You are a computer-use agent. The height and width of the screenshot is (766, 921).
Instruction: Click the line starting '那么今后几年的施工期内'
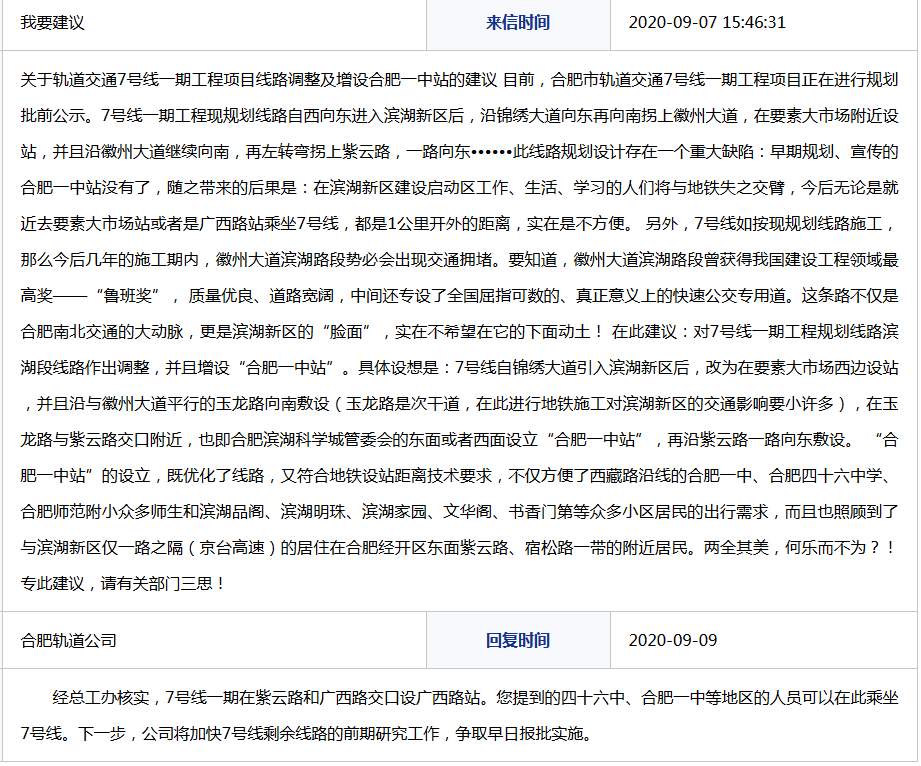click(x=459, y=260)
